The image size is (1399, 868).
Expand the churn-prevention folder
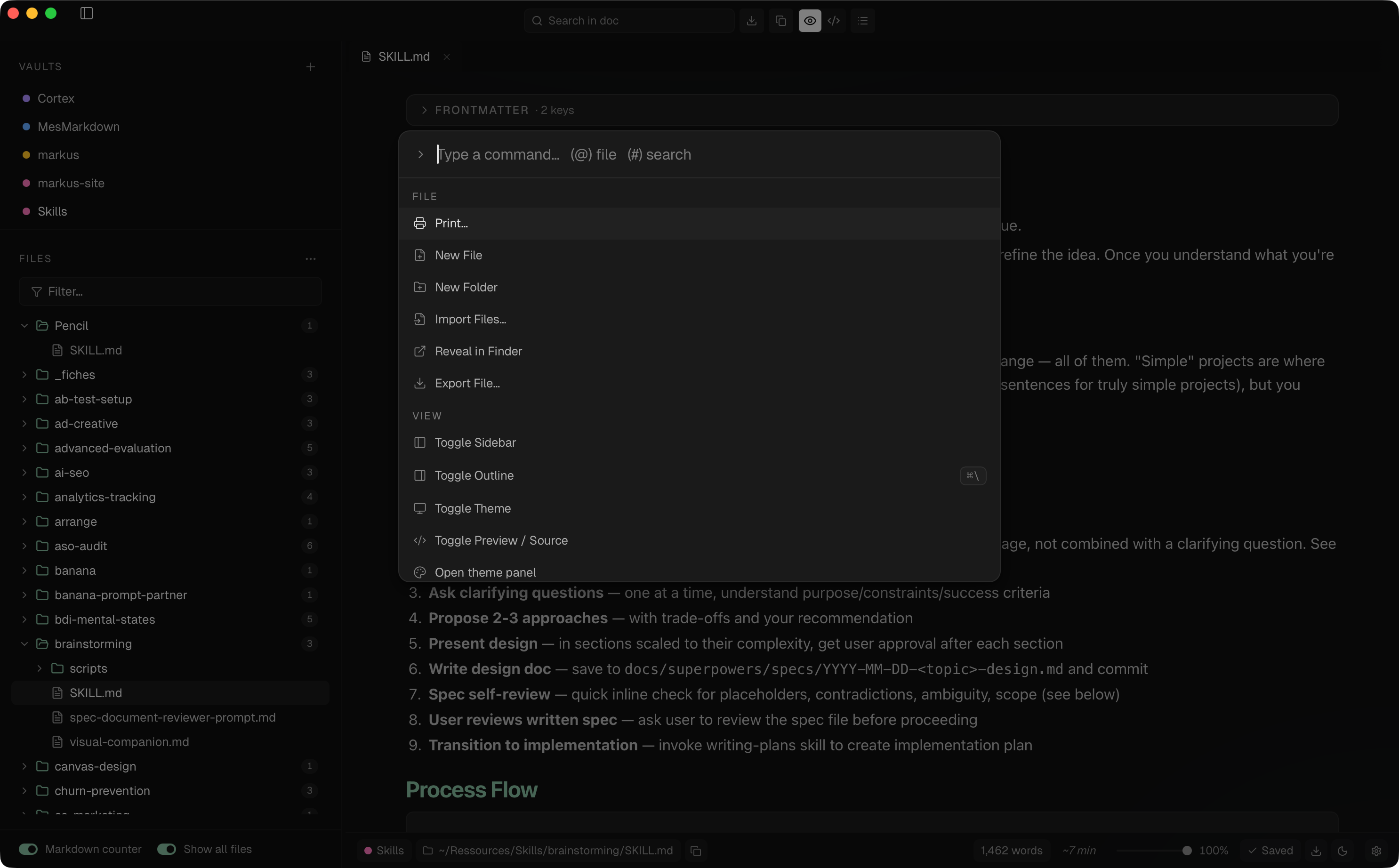(x=24, y=791)
